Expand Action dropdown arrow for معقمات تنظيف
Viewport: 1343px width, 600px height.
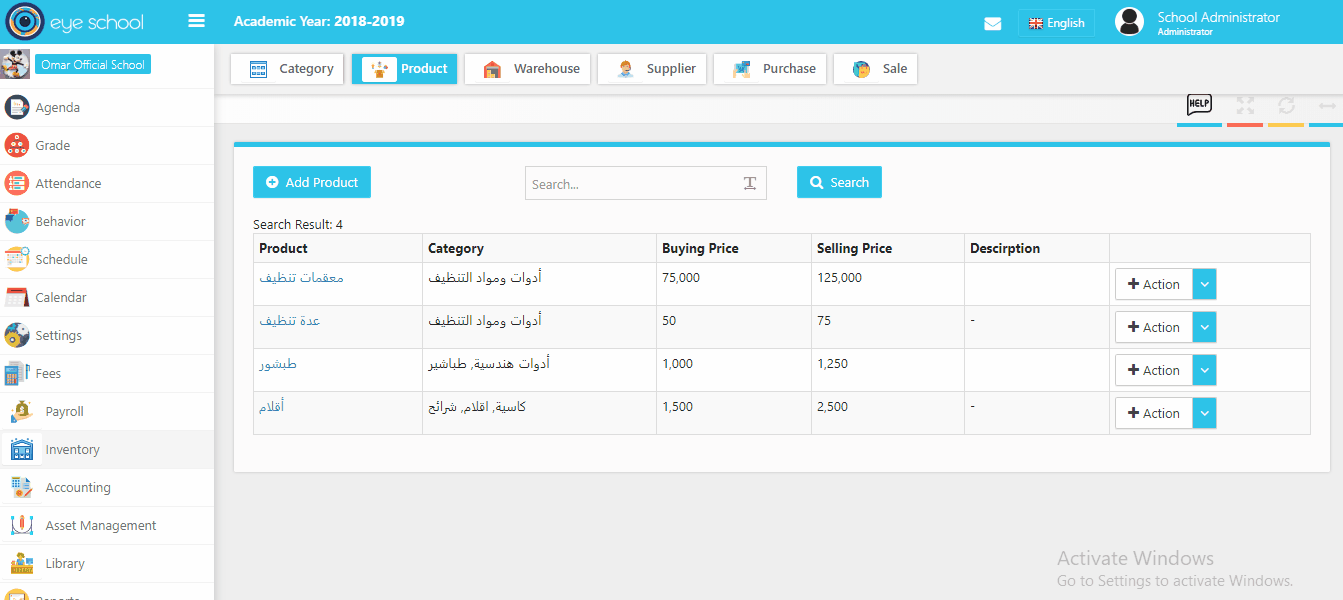coord(1205,284)
